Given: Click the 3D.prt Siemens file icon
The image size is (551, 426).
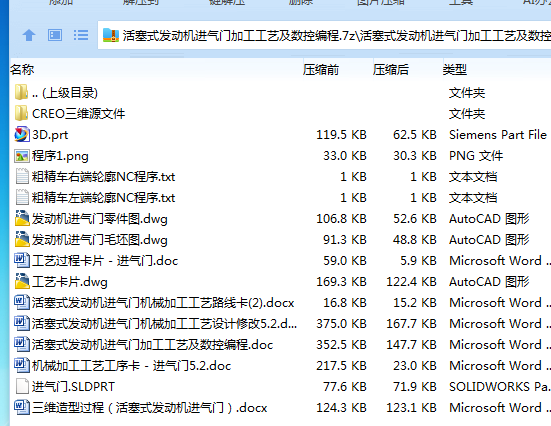Looking at the screenshot, I should [x=21, y=135].
